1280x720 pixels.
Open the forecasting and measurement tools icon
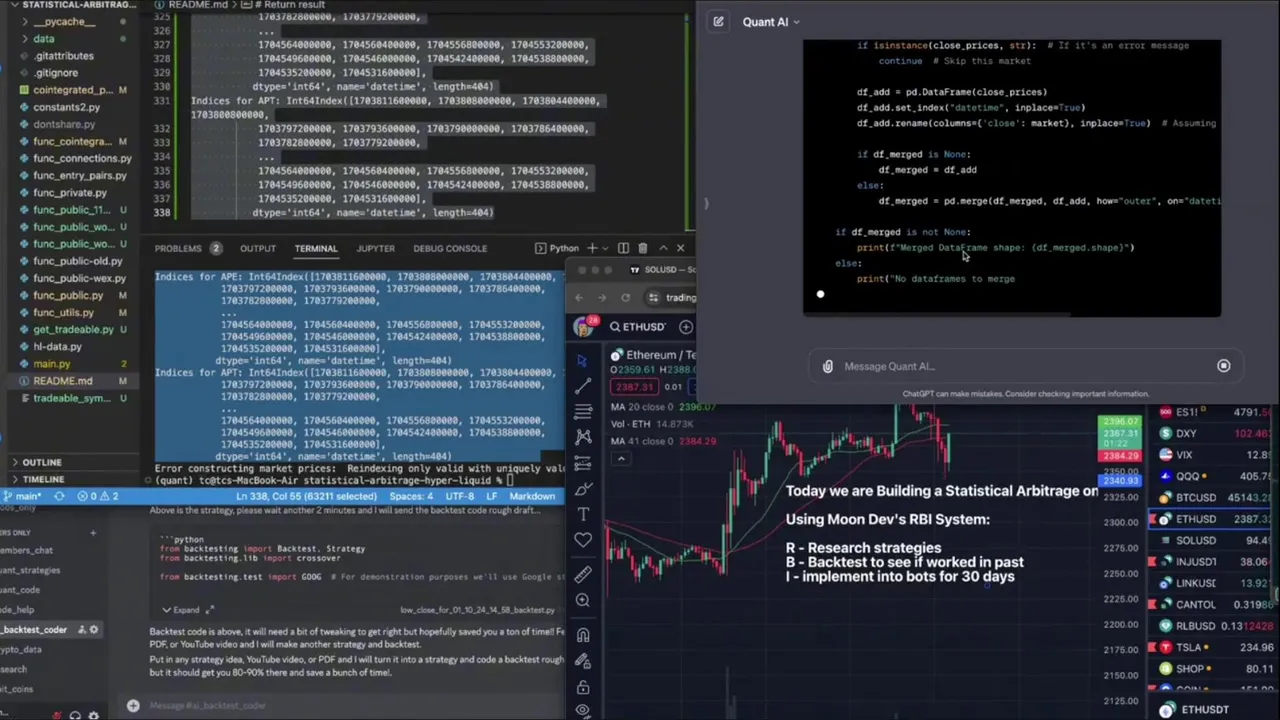(x=583, y=462)
